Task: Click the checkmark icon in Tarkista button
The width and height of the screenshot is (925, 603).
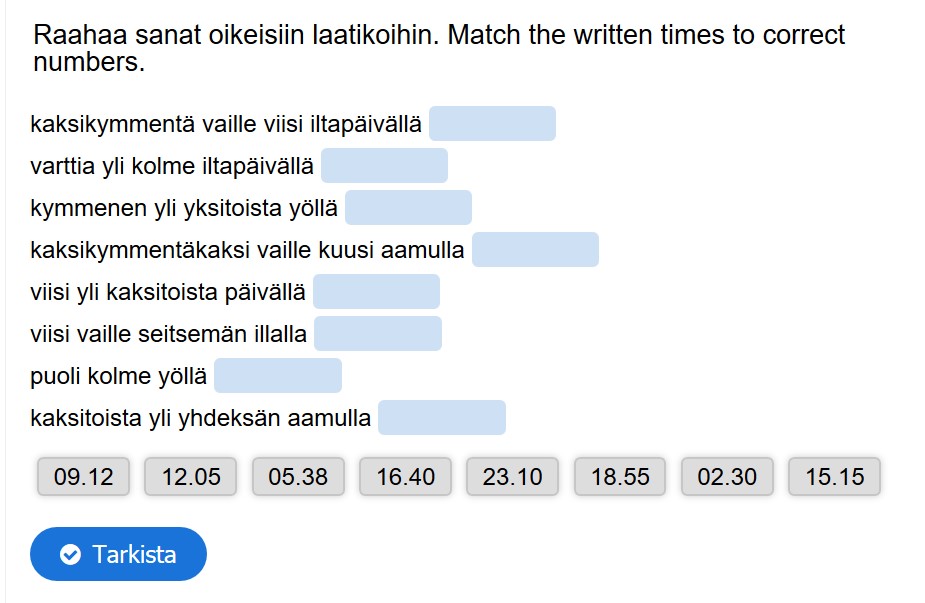Action: click(x=70, y=554)
